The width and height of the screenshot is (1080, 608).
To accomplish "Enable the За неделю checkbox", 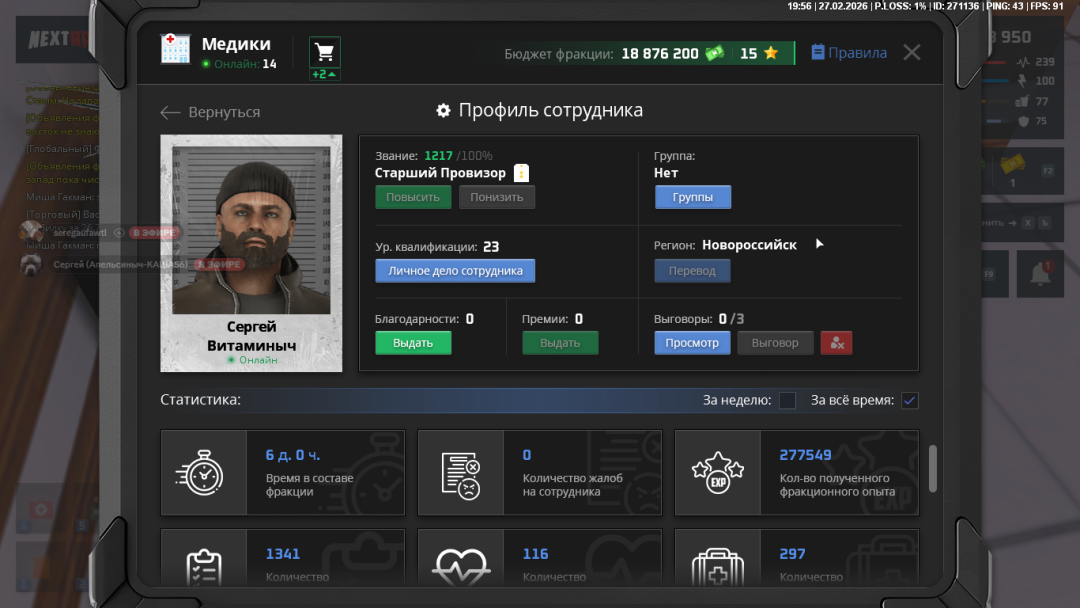I will 787,401.
